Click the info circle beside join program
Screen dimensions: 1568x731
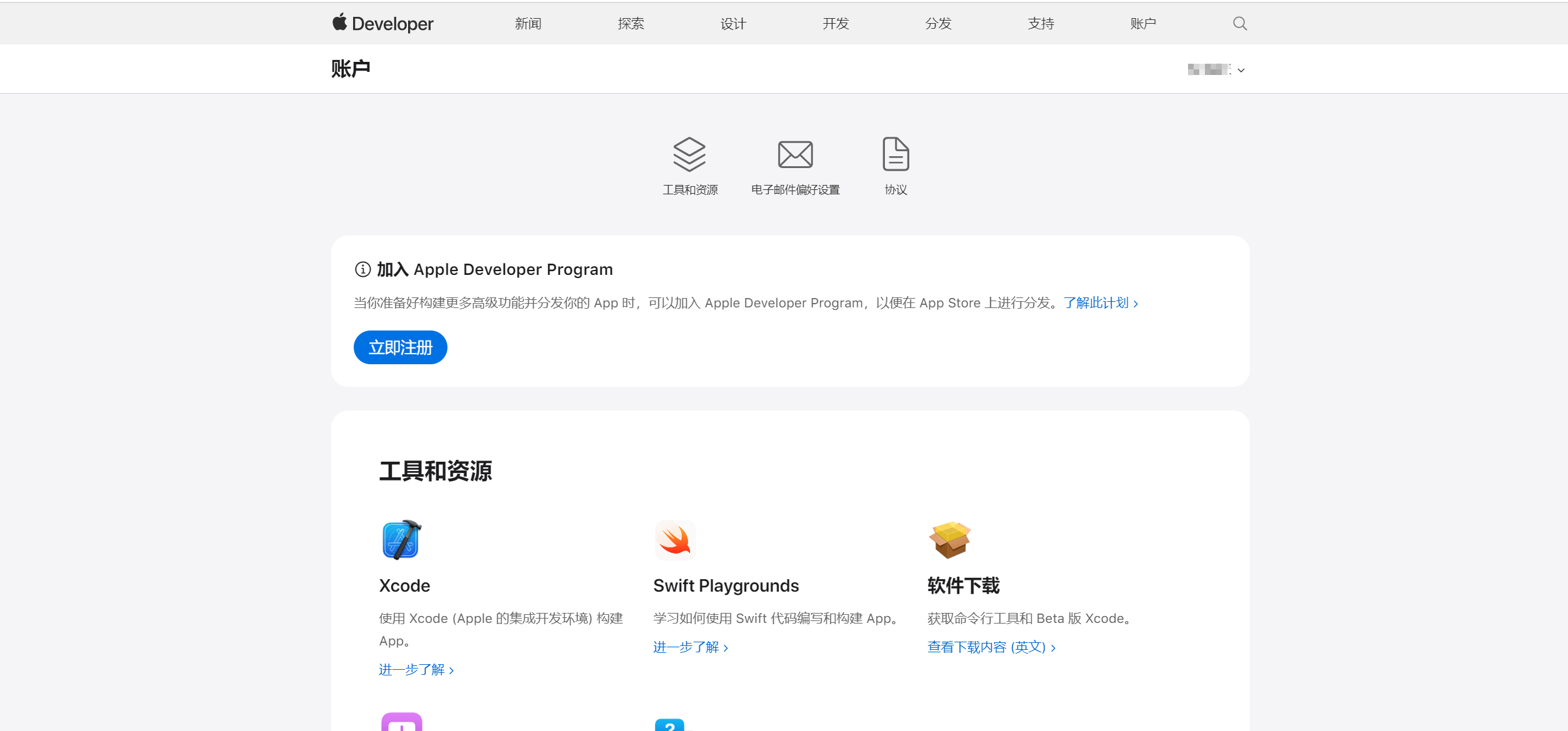point(362,269)
